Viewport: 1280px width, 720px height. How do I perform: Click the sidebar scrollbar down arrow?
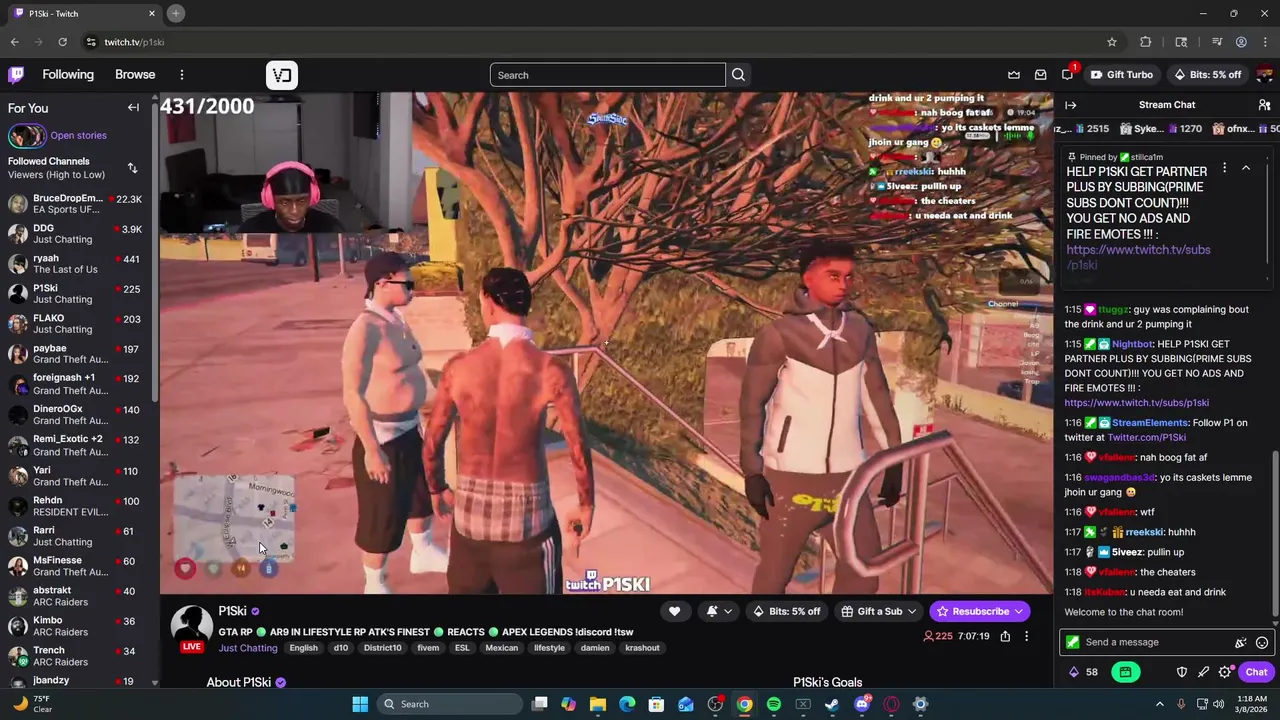pyautogui.click(x=155, y=682)
